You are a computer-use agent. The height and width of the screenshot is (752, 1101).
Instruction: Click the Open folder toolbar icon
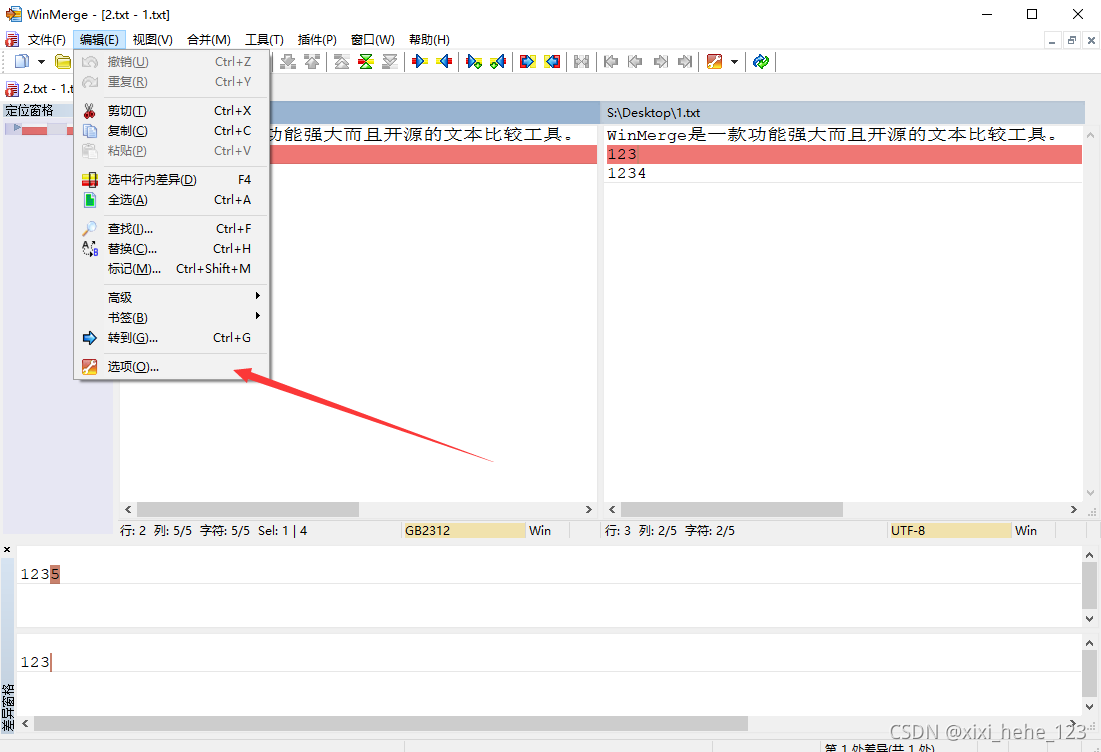[63, 62]
